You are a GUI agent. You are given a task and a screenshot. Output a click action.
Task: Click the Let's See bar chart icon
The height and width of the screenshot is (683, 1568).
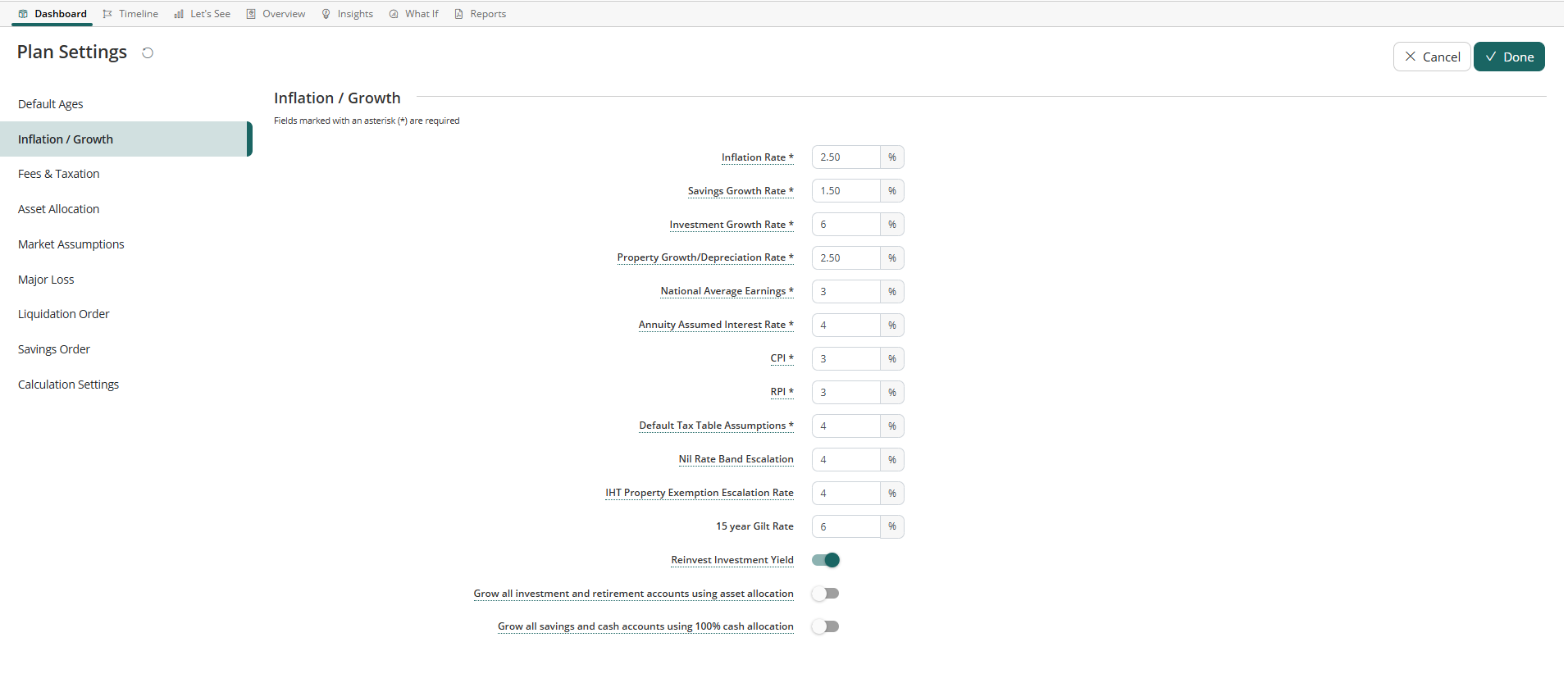[179, 14]
